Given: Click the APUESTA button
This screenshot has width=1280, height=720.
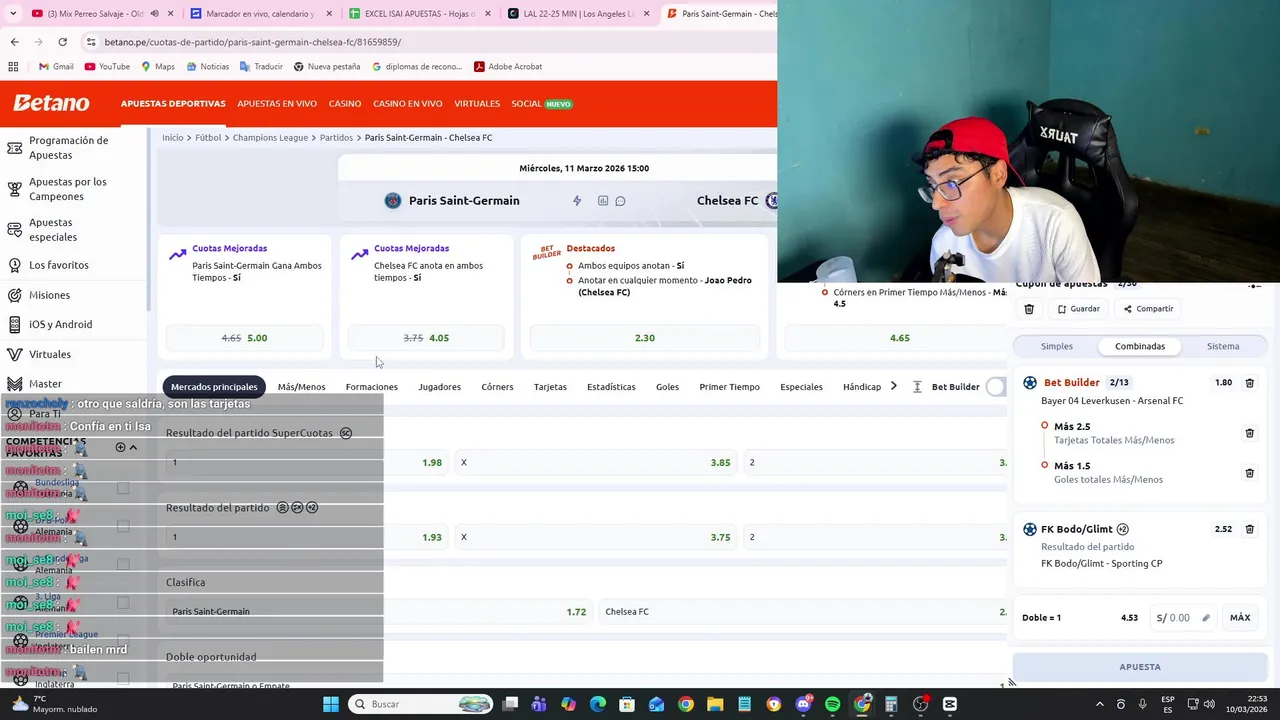Looking at the screenshot, I should coord(1140,667).
